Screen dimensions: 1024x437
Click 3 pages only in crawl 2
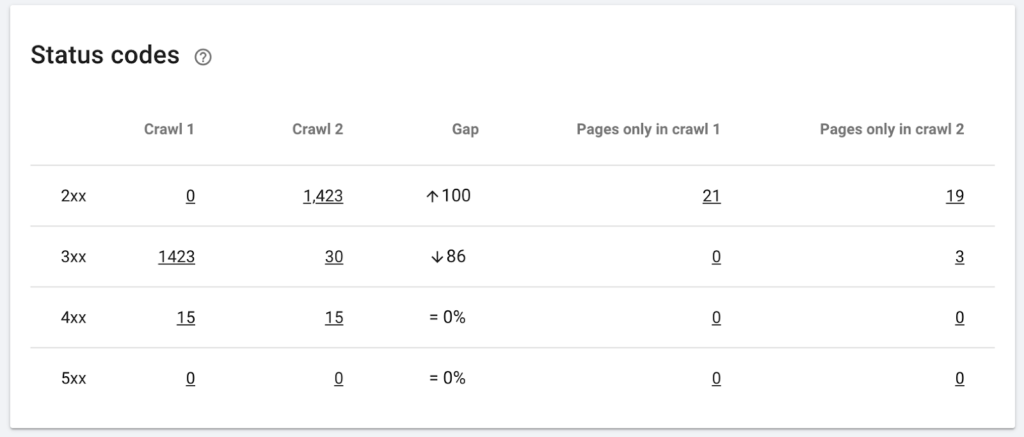(959, 257)
